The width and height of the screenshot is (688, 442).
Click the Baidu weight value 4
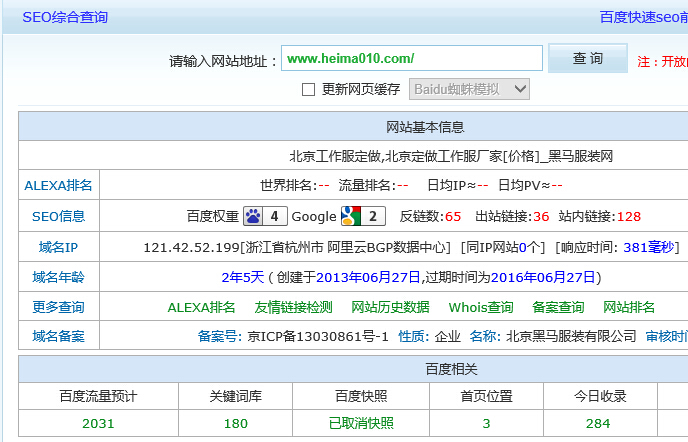point(275,216)
